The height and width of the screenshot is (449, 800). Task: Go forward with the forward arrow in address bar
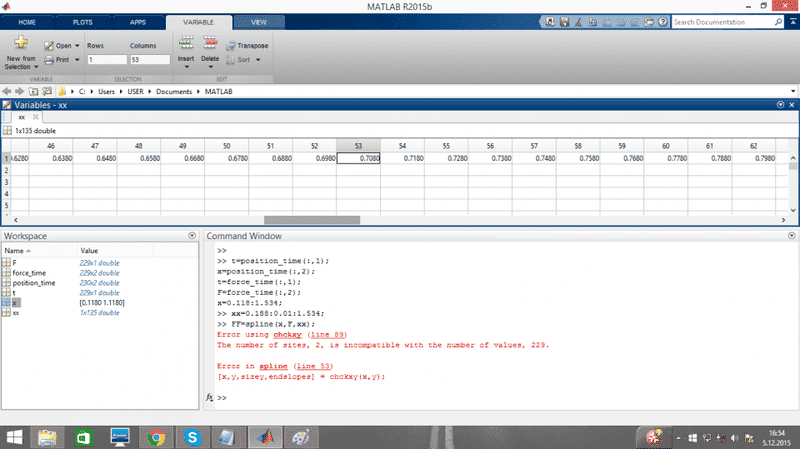(x=19, y=91)
